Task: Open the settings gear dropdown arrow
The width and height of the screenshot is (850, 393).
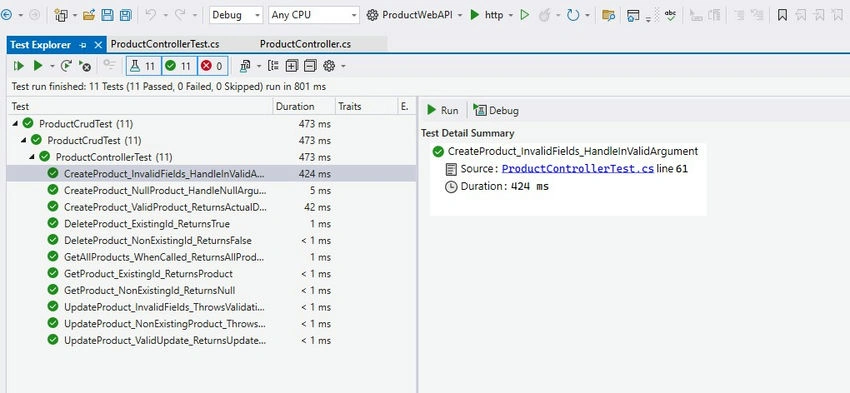Action: tap(343, 66)
